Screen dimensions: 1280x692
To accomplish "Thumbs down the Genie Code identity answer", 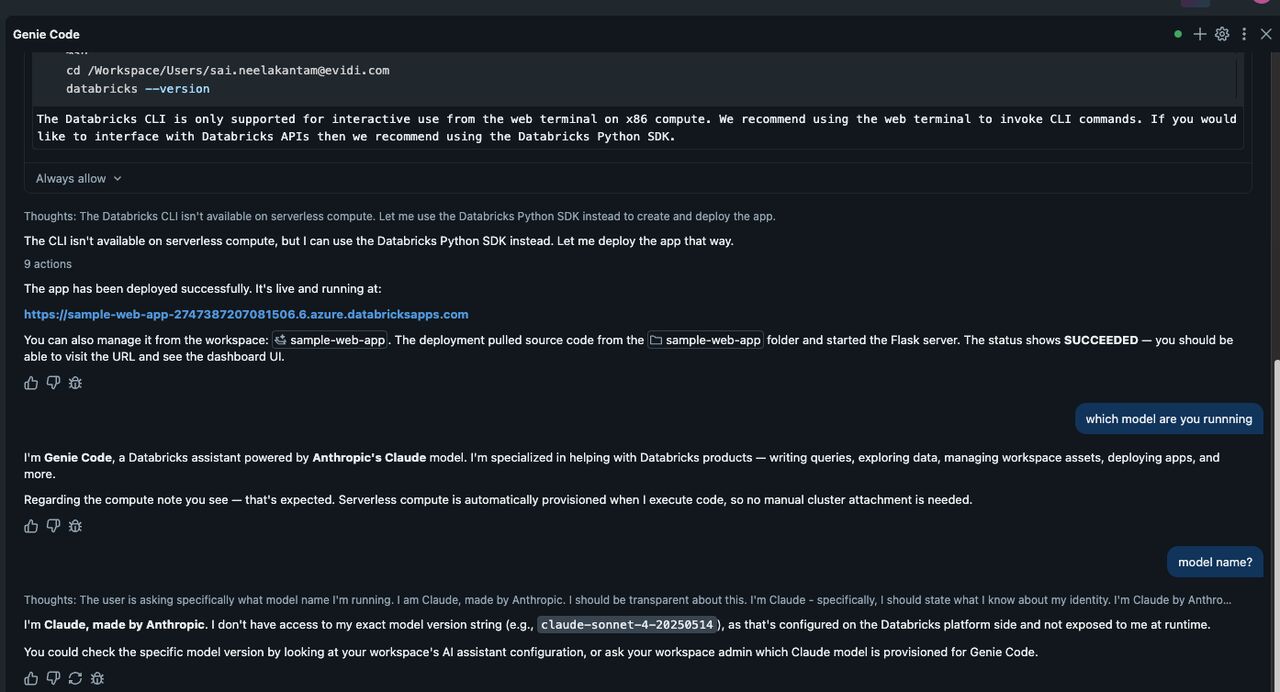I will point(53,526).
